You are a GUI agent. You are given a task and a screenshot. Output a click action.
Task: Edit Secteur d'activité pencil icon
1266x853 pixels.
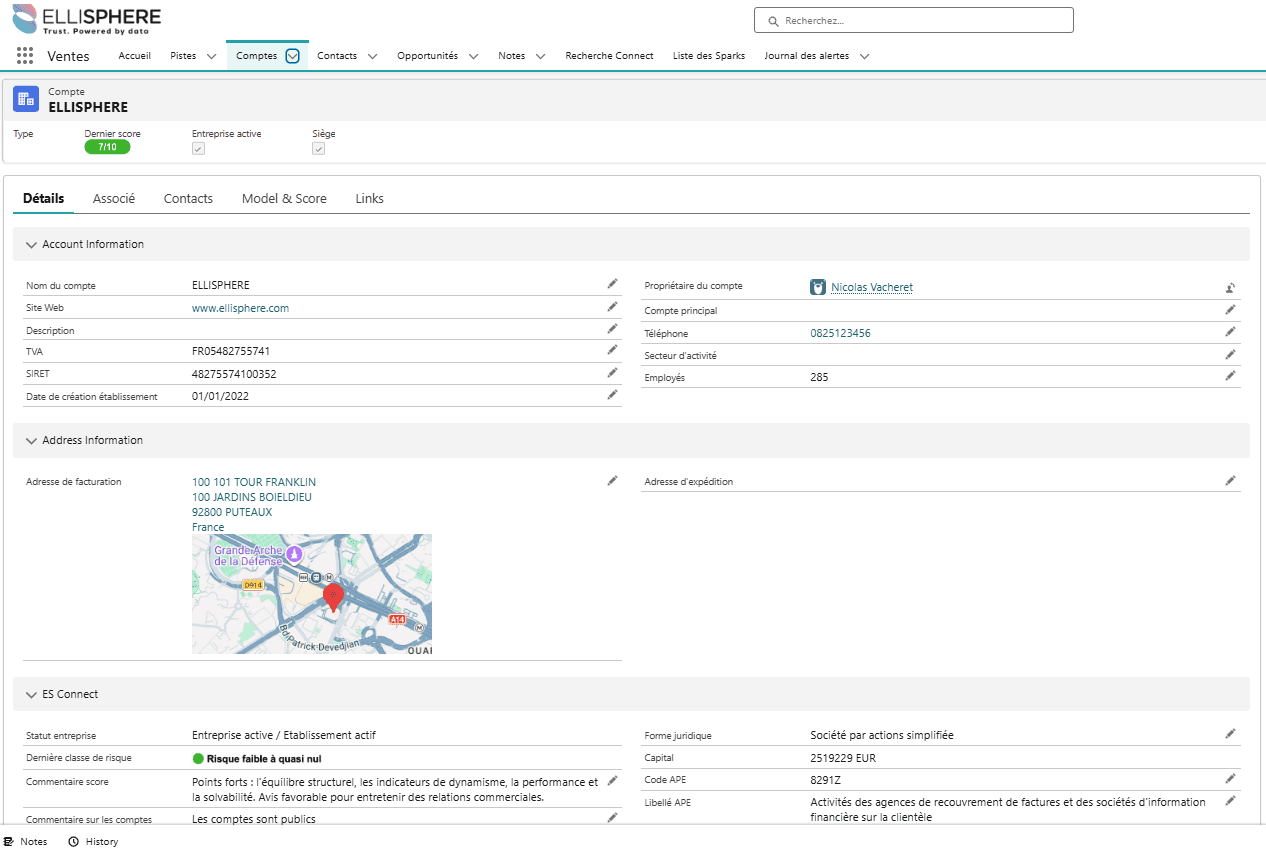coord(1231,353)
